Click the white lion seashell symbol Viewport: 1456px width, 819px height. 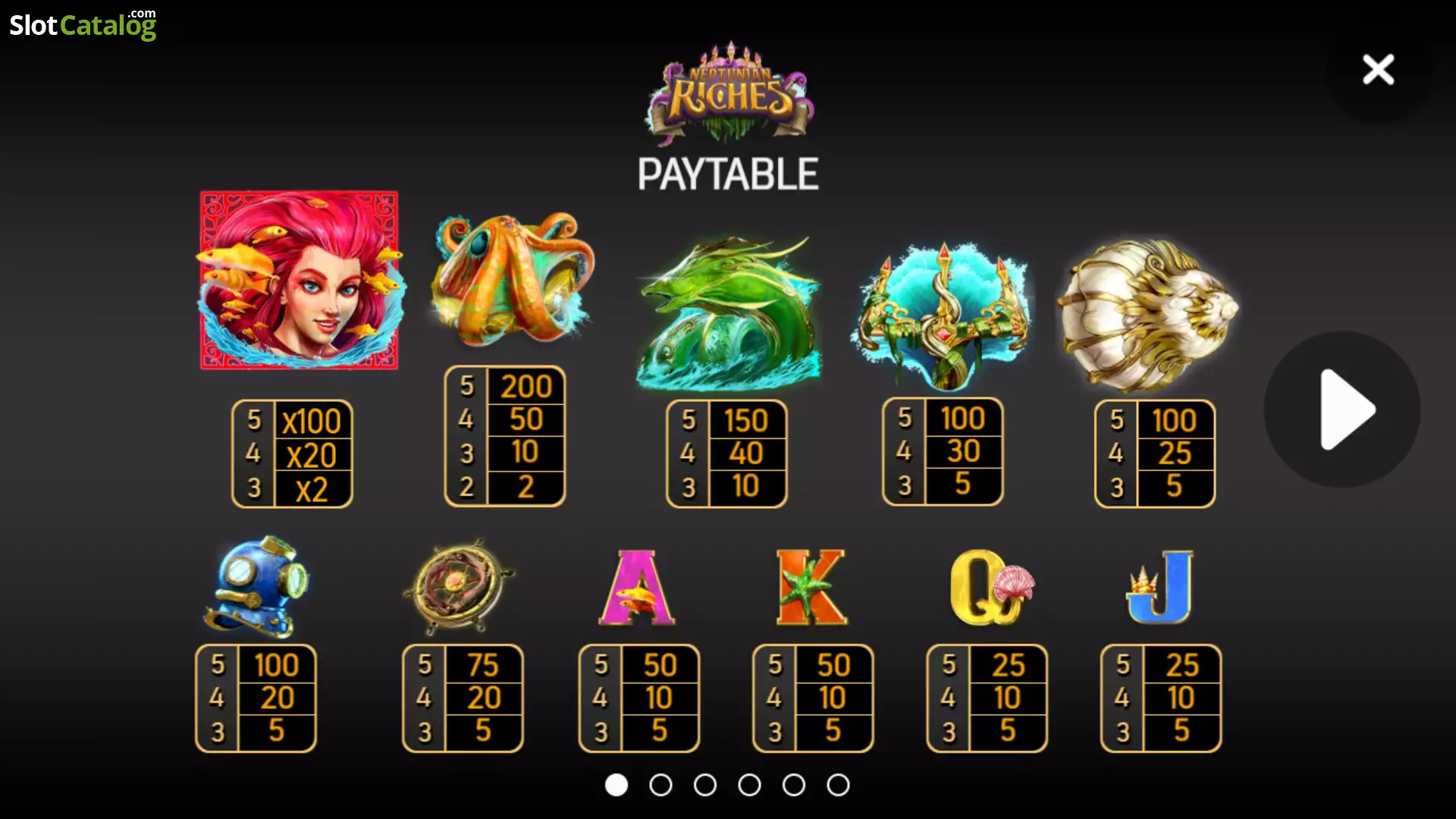click(x=1147, y=315)
